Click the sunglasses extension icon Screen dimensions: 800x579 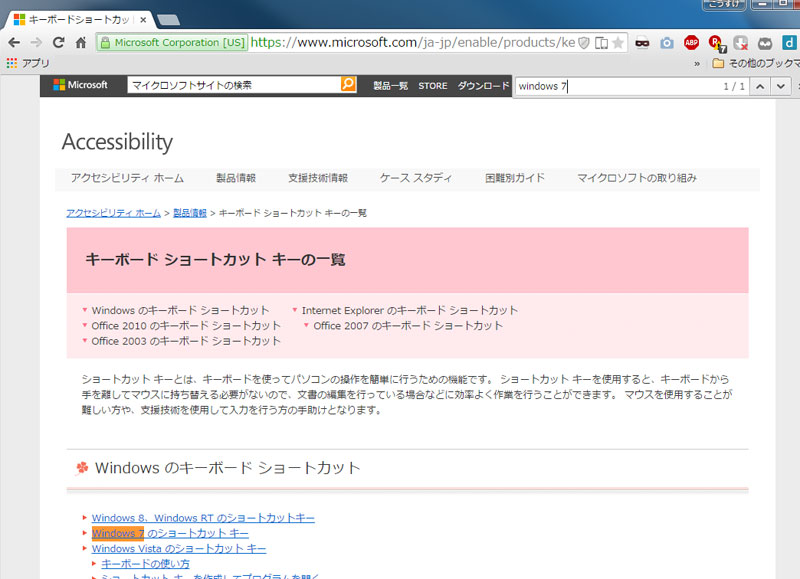tap(642, 43)
